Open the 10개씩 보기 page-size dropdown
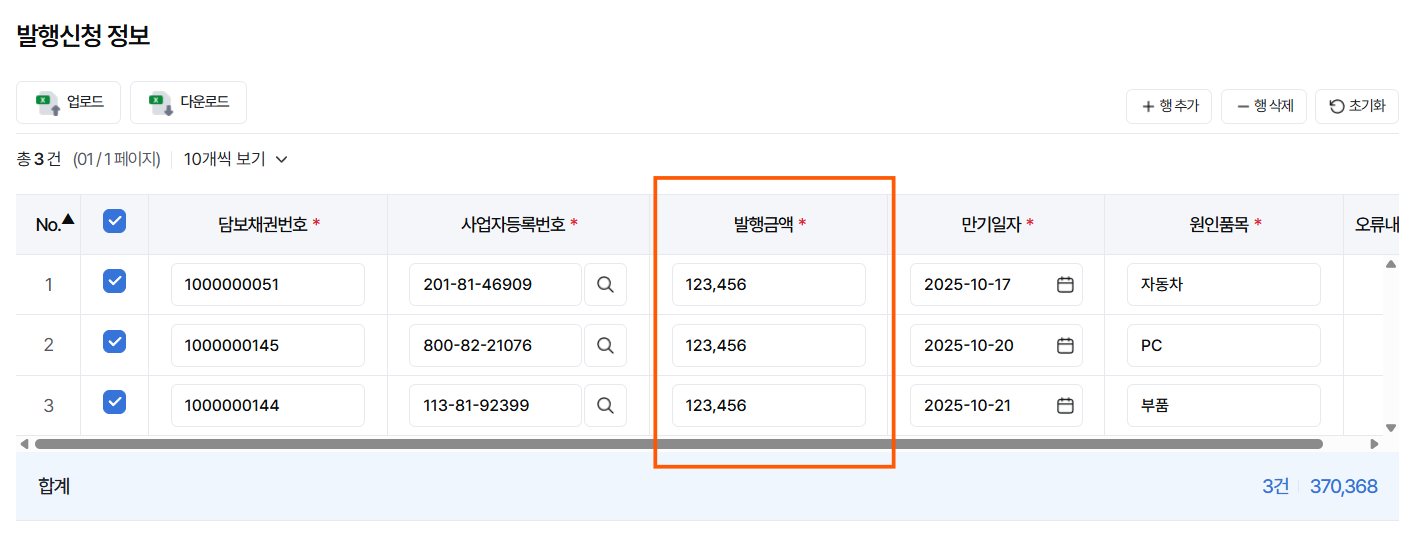 236,159
